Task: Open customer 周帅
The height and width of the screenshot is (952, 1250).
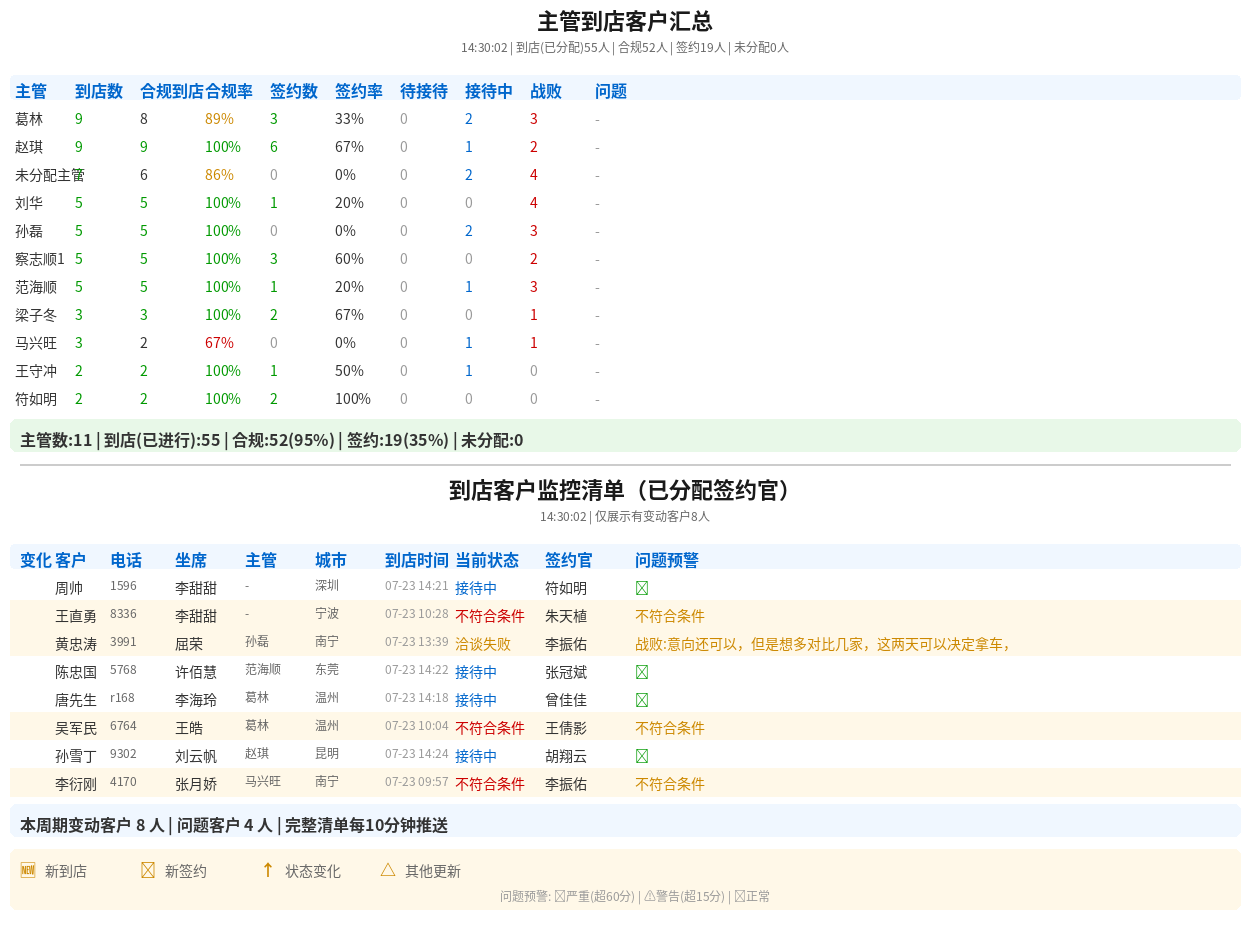Action: 69,588
